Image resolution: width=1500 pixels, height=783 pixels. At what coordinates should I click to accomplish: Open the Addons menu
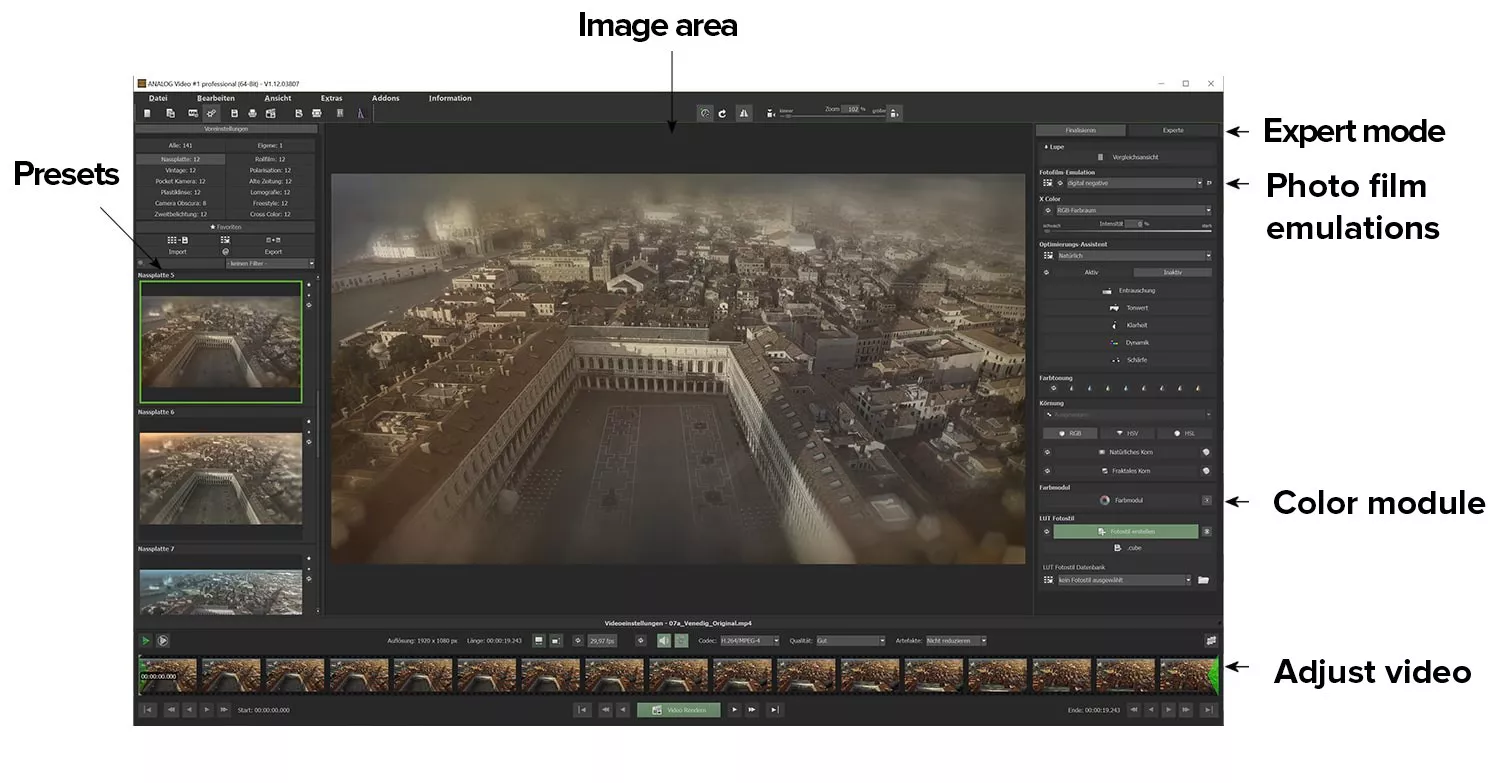385,98
